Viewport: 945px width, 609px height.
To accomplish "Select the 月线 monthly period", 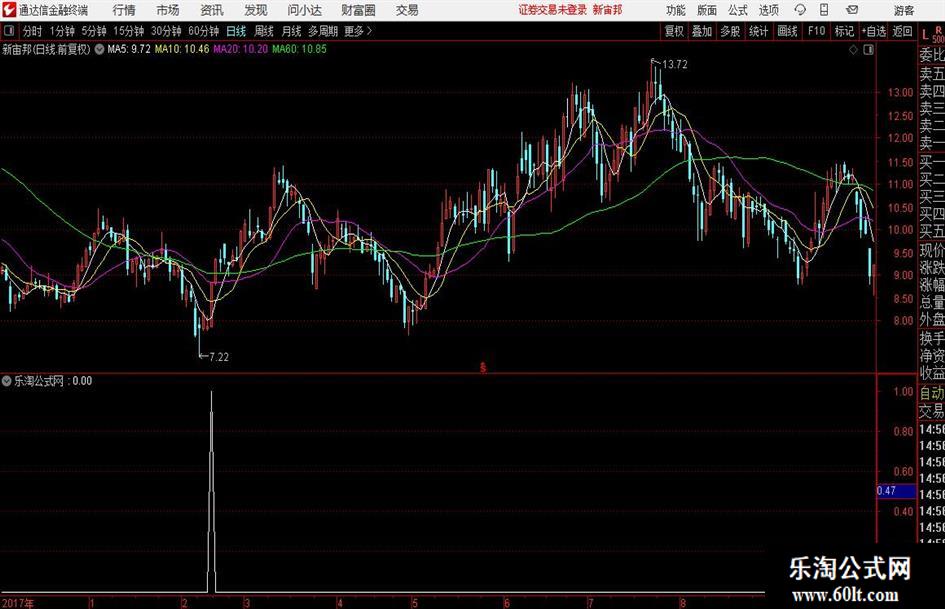I will coord(291,31).
